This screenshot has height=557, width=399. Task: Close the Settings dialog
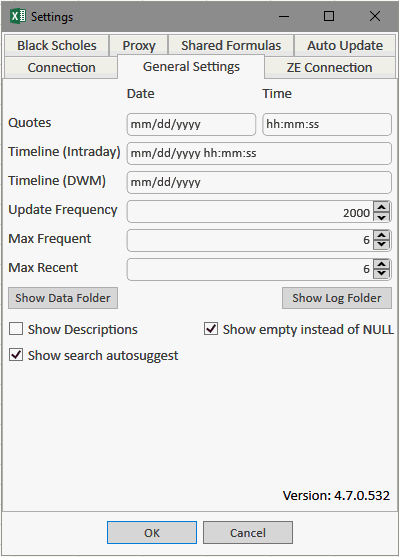pos(375,16)
